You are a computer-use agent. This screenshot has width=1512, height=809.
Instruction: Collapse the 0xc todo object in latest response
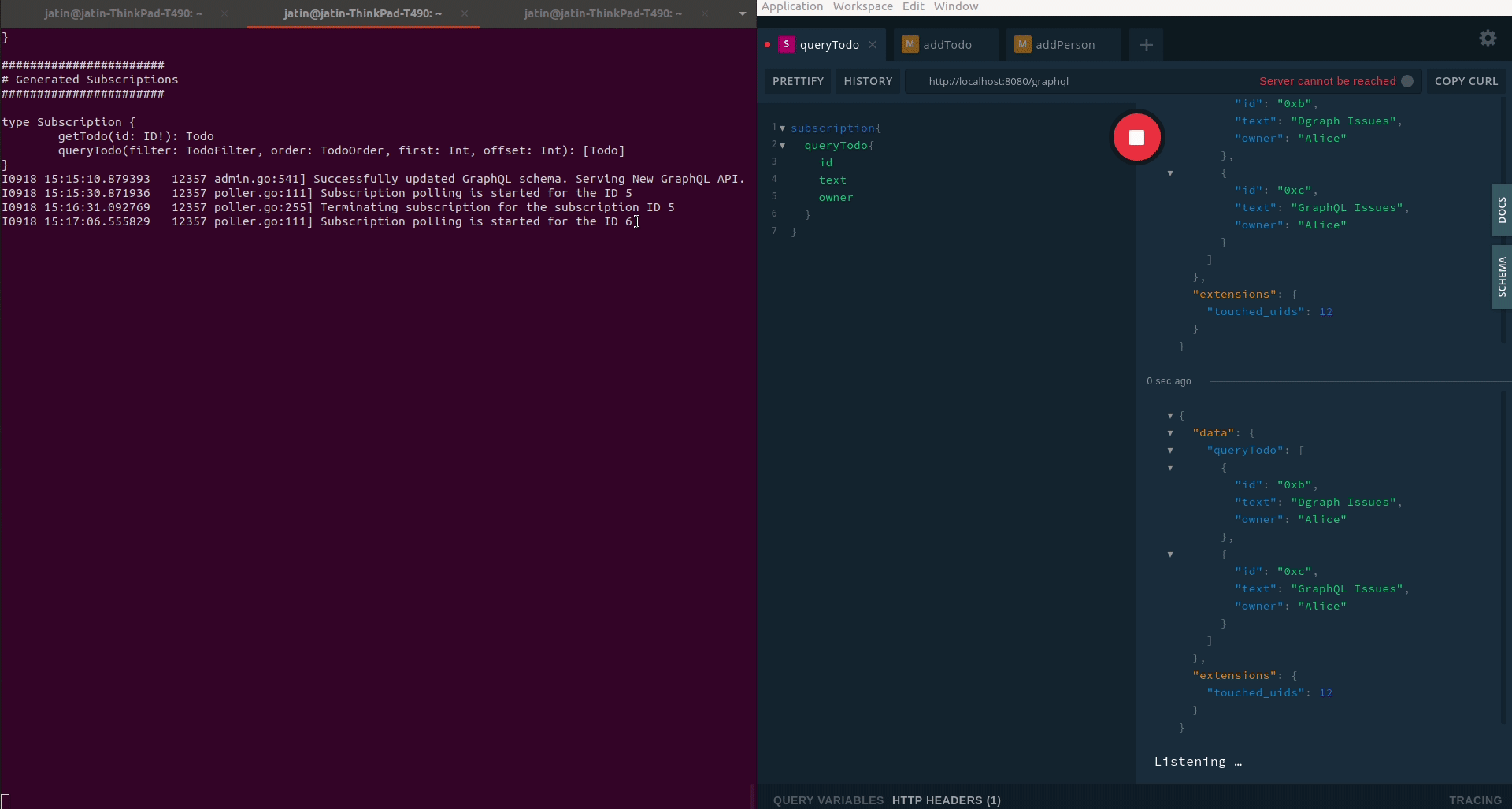click(1170, 555)
